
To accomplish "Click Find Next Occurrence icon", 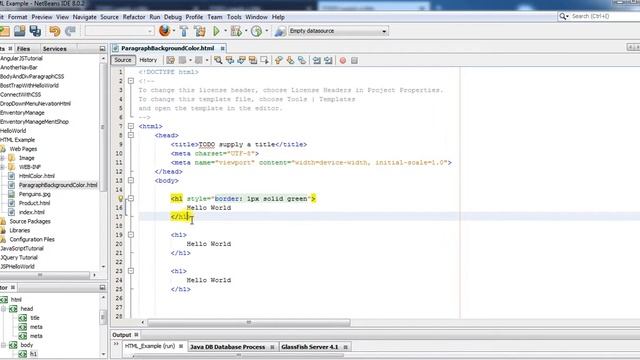I will click(x=241, y=60).
